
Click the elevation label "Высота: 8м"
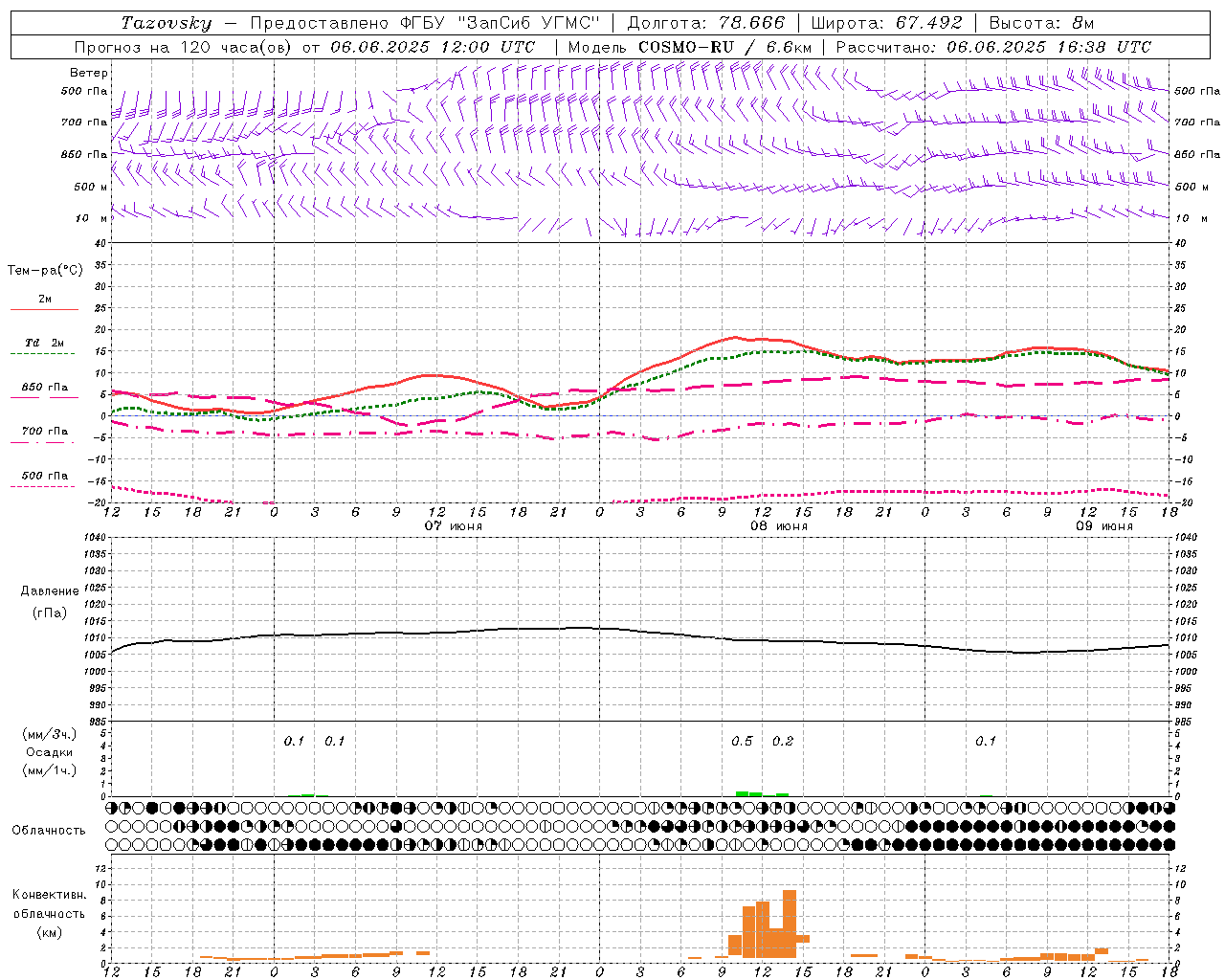coord(1041,23)
